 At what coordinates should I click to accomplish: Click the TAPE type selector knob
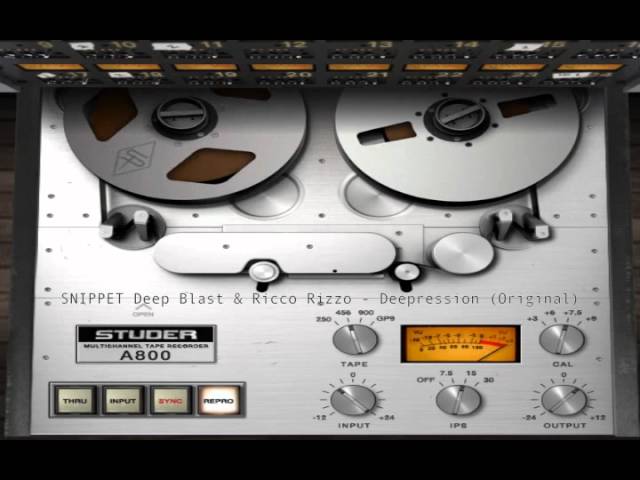coord(355,340)
